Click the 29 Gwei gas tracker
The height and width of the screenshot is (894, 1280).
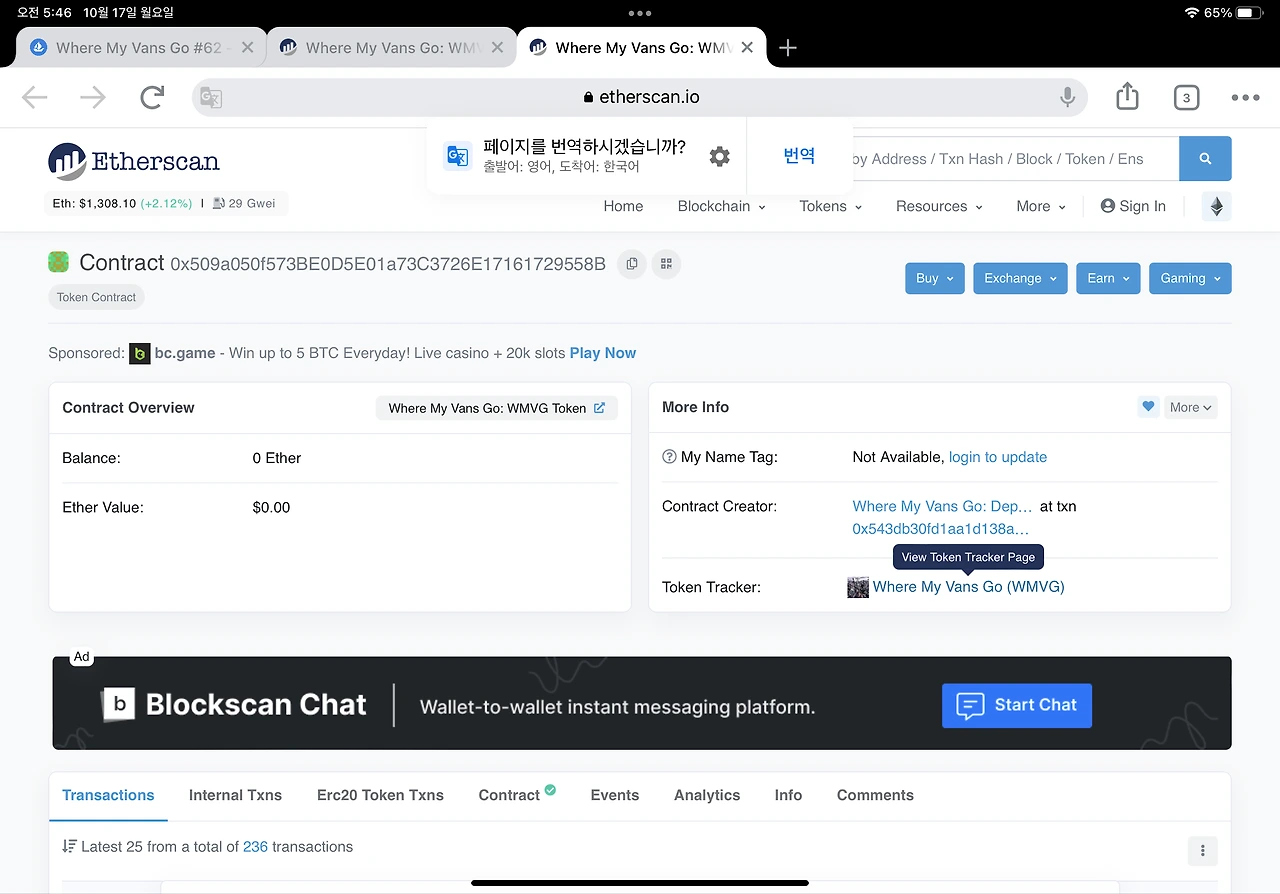pyautogui.click(x=245, y=203)
